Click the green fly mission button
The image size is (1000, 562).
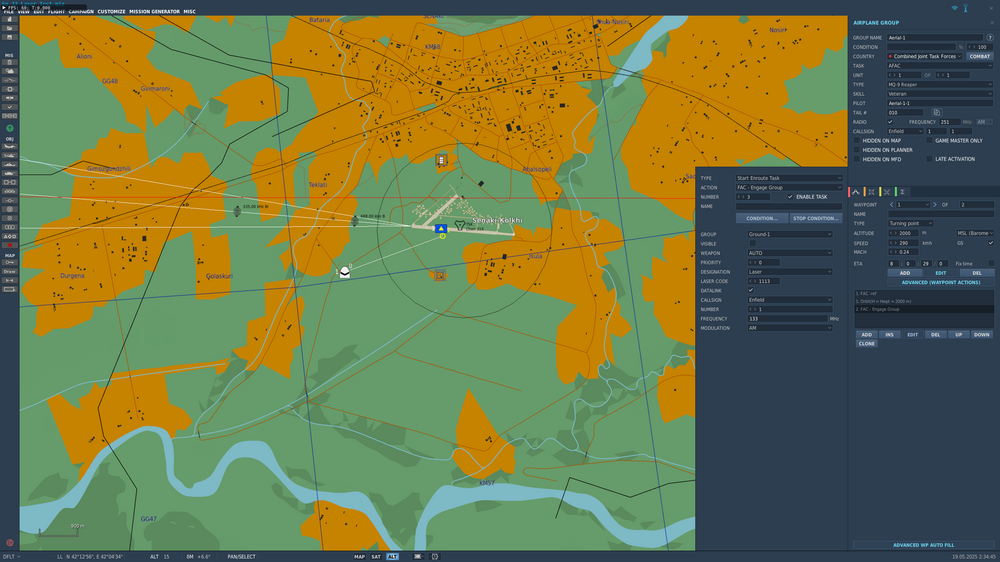click(x=10, y=128)
